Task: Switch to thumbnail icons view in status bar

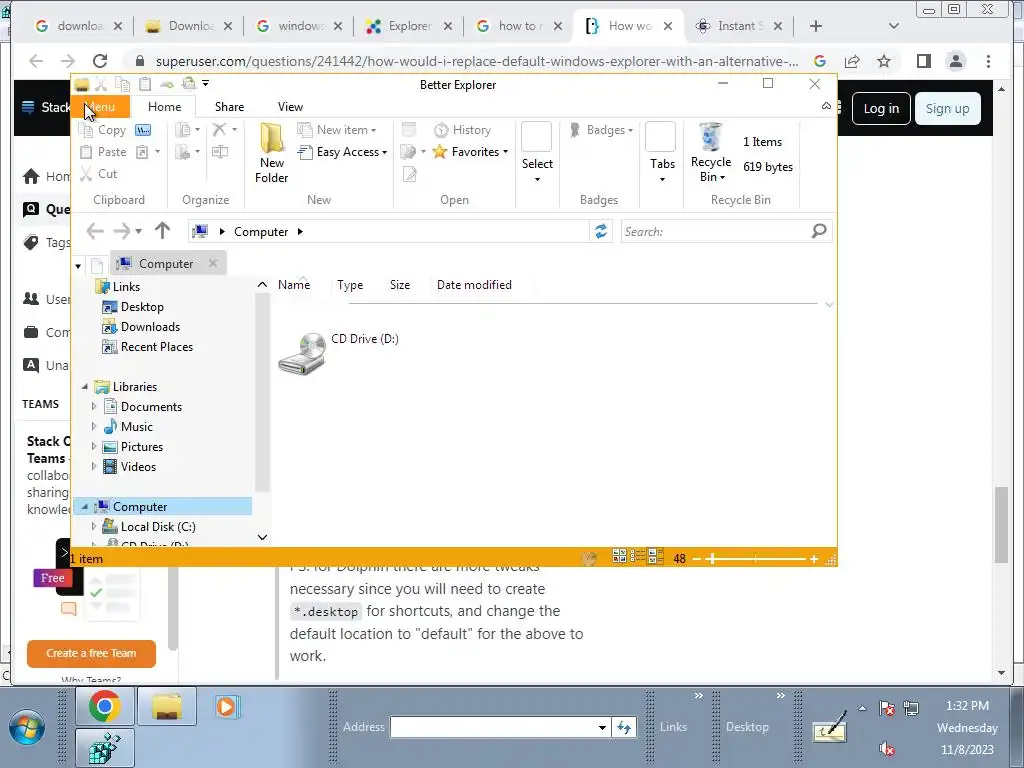Action: tap(619, 557)
